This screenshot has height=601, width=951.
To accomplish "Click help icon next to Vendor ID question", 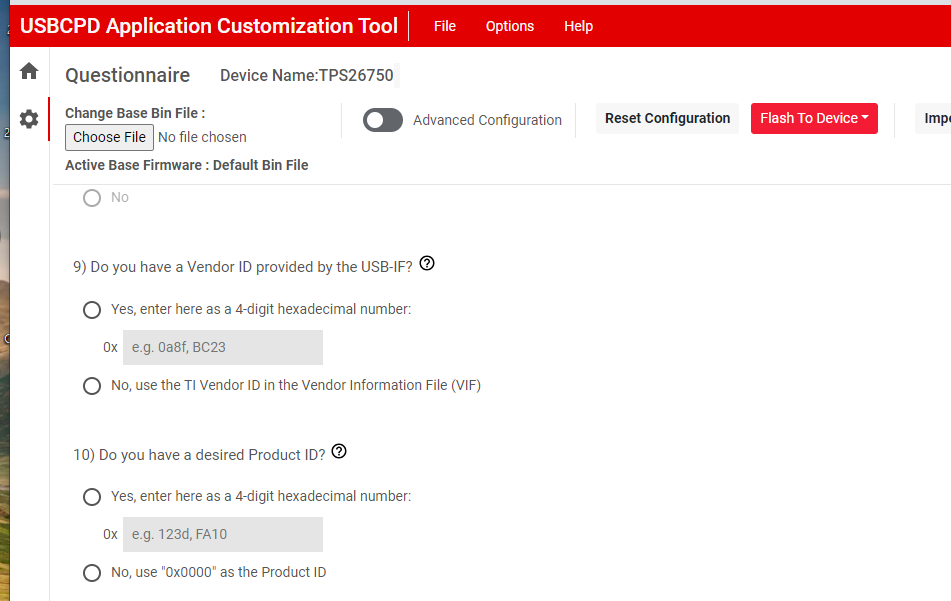I will 427,264.
